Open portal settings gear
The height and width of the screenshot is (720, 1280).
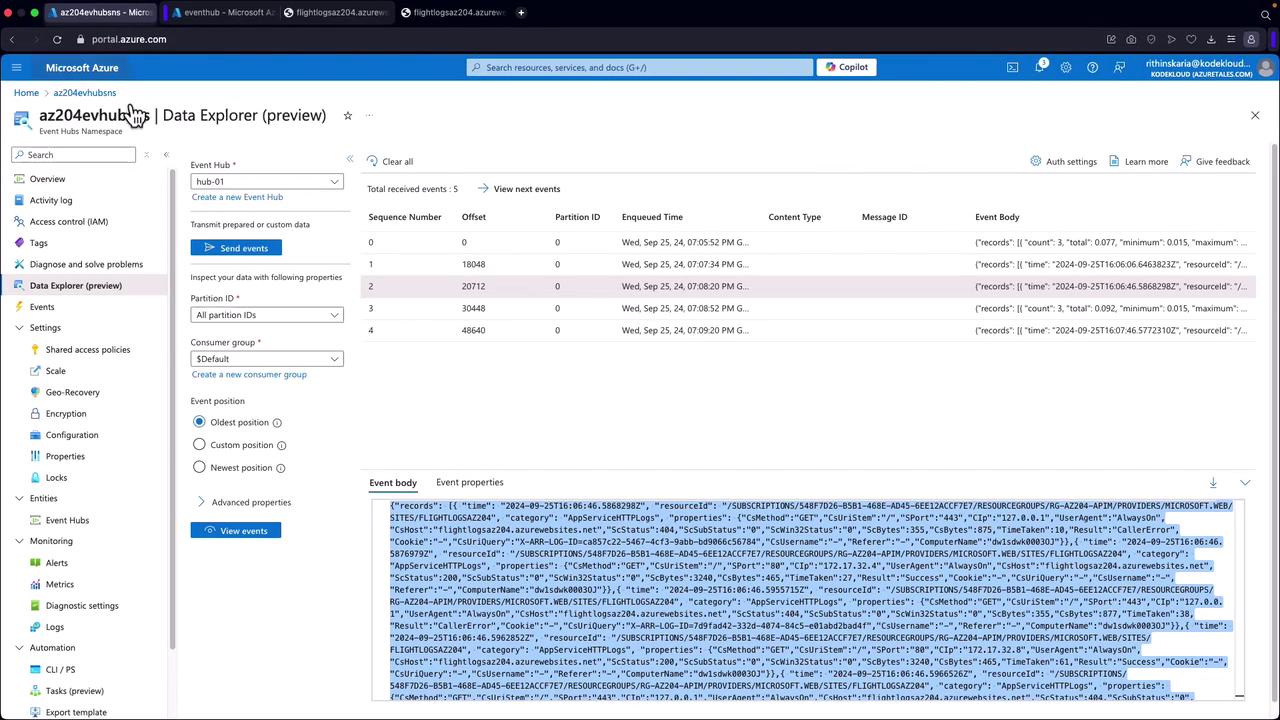(1066, 67)
